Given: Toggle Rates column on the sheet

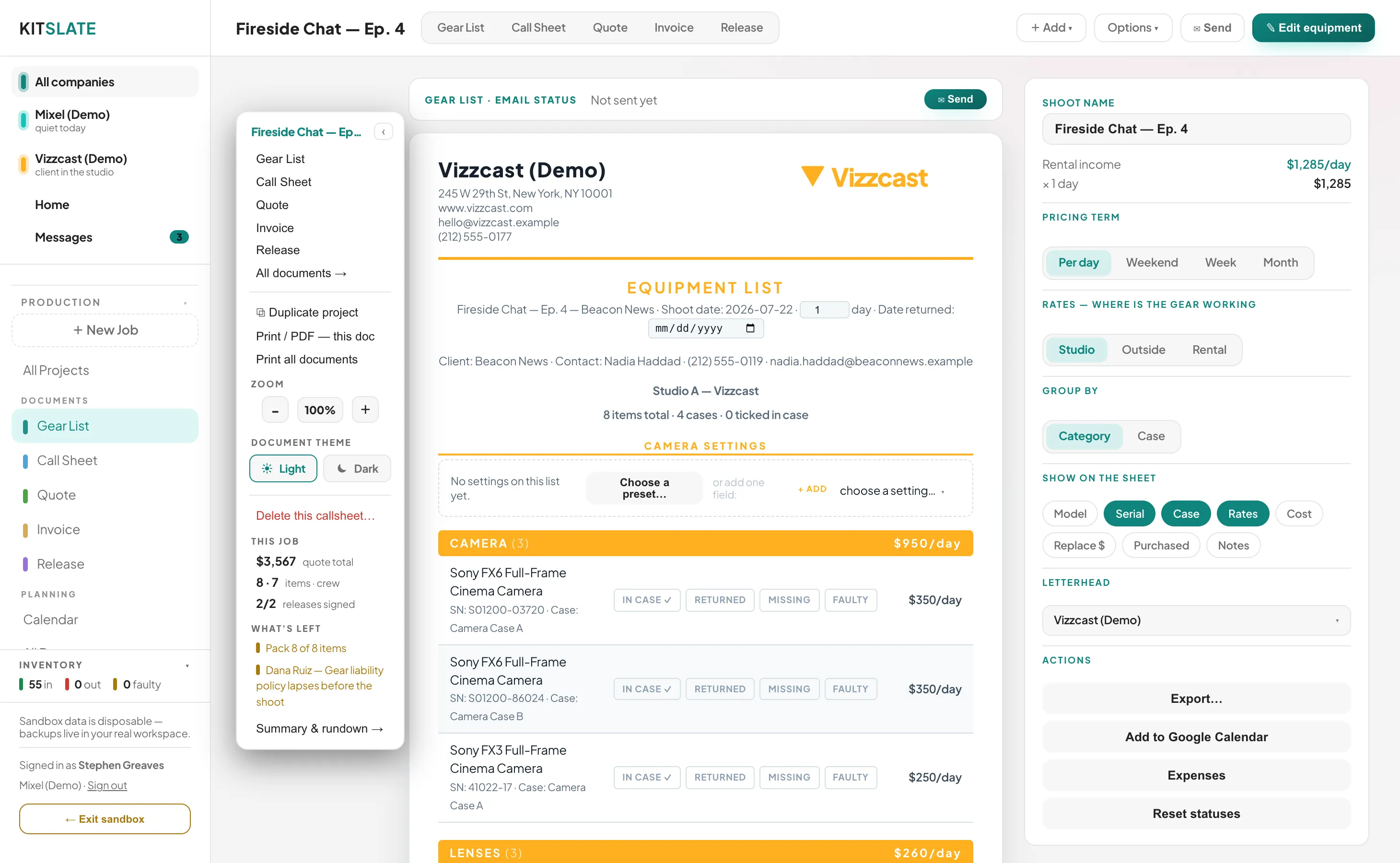Looking at the screenshot, I should coord(1242,513).
